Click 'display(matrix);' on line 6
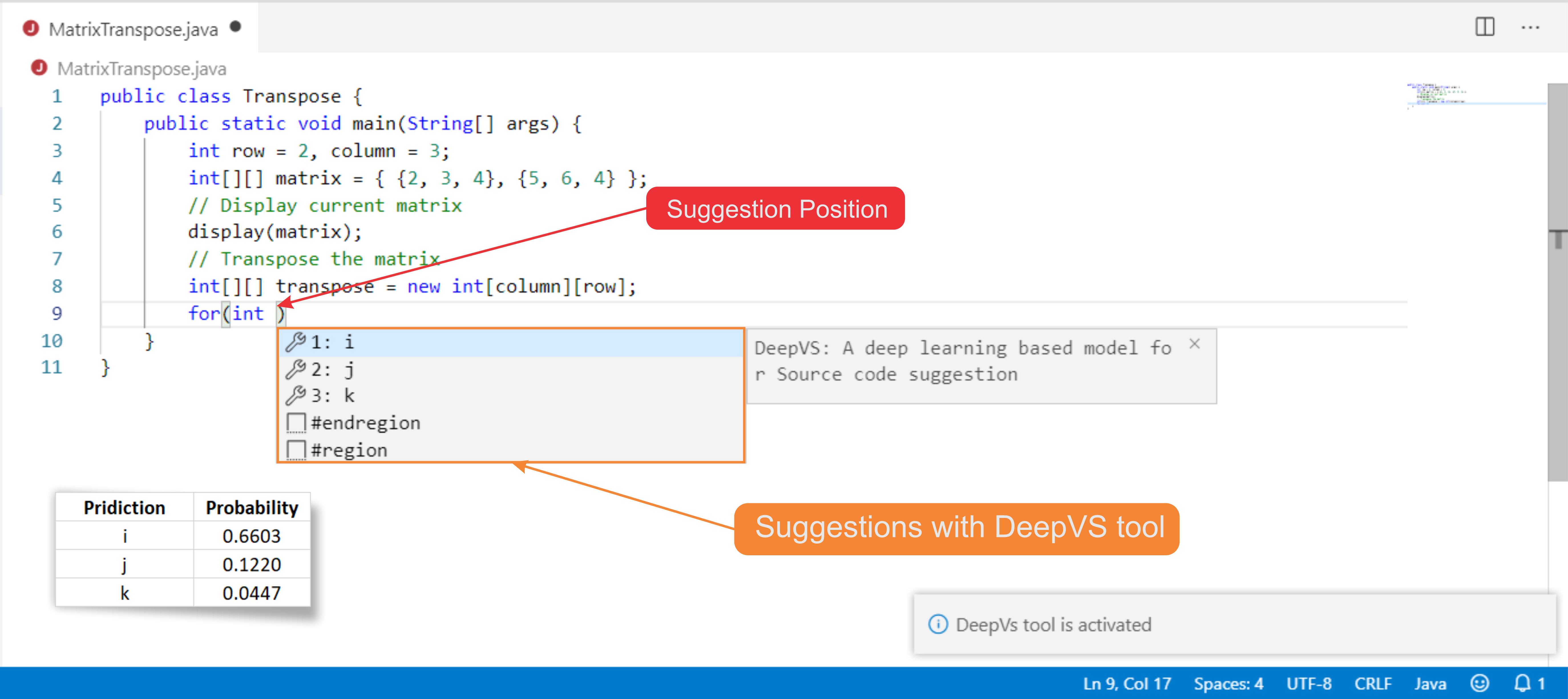Viewport: 1568px width, 699px height. click(274, 232)
